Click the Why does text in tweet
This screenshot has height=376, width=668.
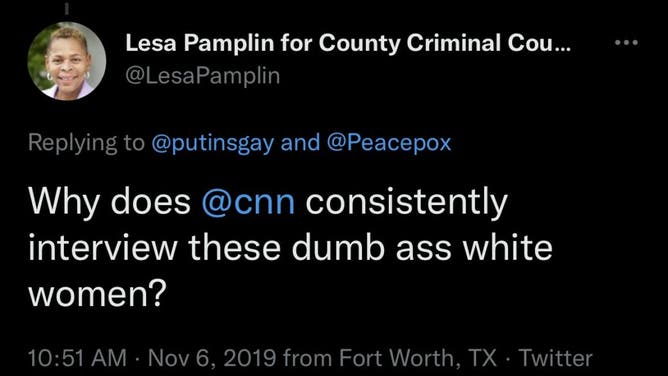(x=109, y=202)
